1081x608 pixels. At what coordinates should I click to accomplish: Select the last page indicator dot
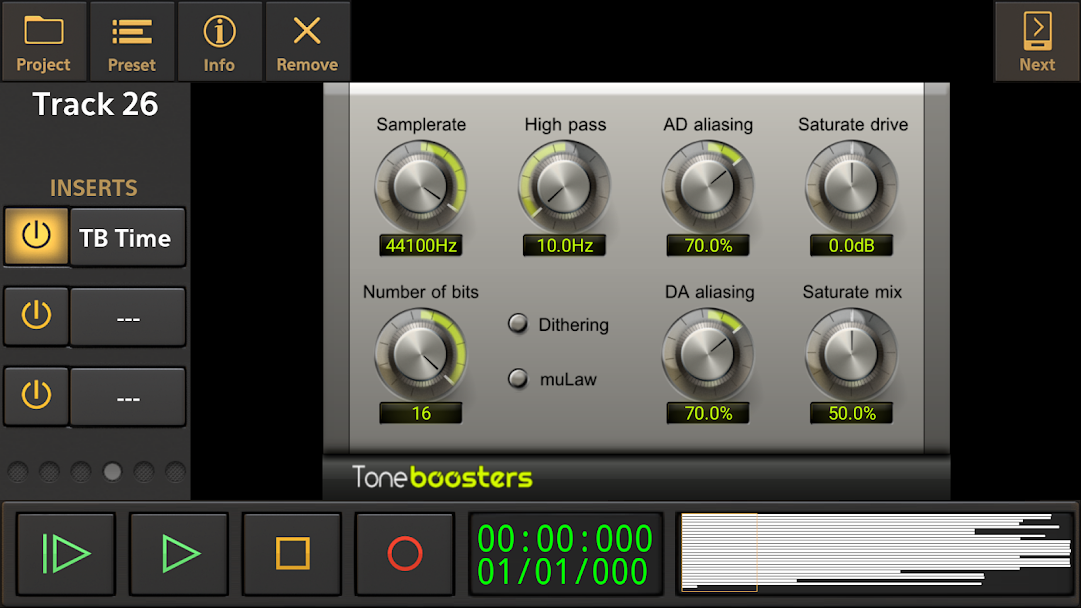click(x=175, y=472)
